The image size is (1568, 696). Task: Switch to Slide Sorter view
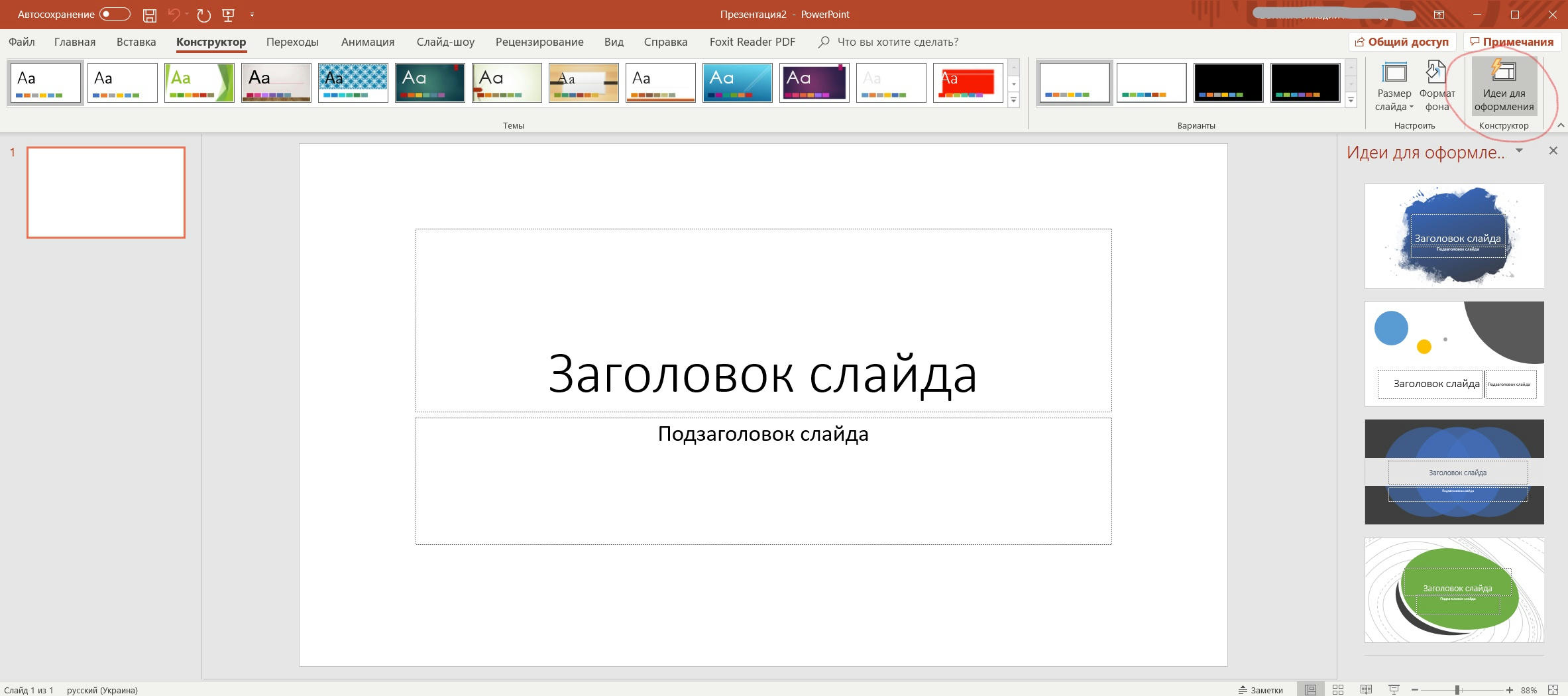[1338, 690]
